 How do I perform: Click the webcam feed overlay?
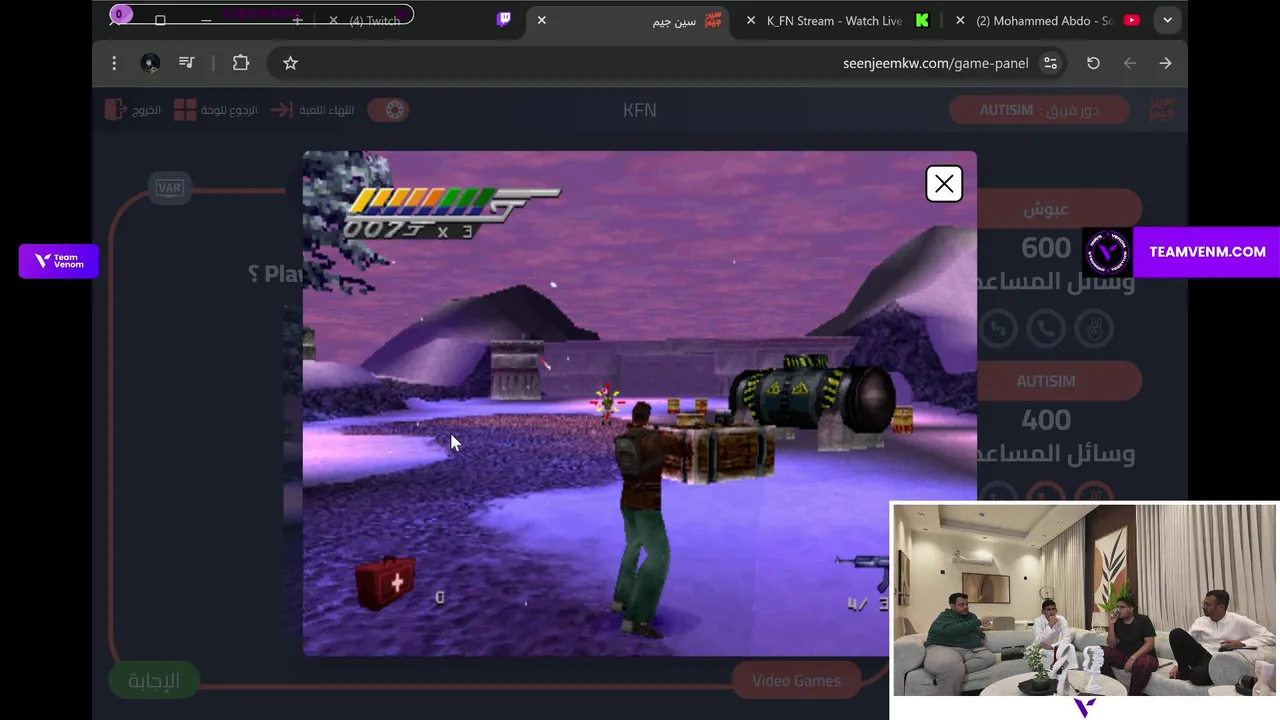[1084, 600]
